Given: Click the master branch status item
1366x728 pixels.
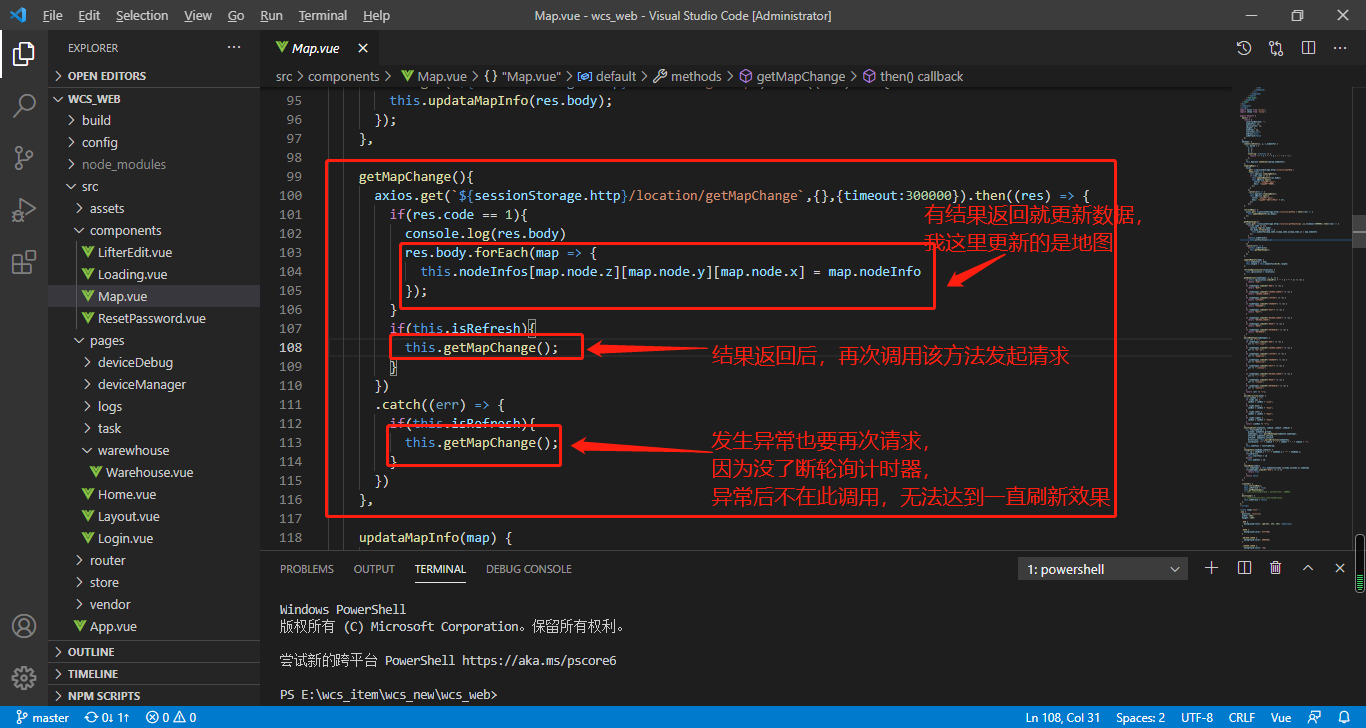Looking at the screenshot, I should pos(42,717).
